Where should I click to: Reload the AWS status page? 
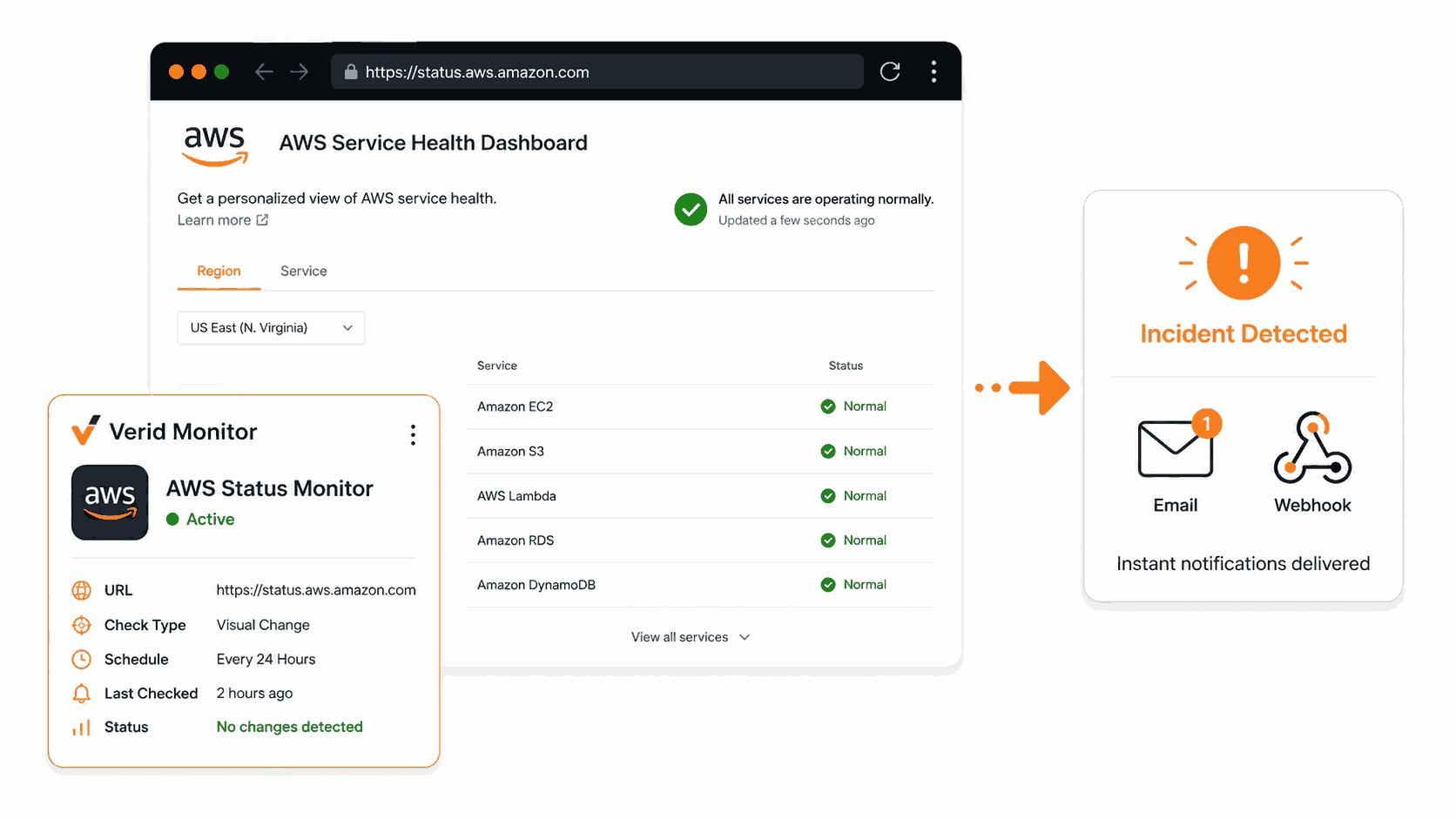click(x=889, y=71)
